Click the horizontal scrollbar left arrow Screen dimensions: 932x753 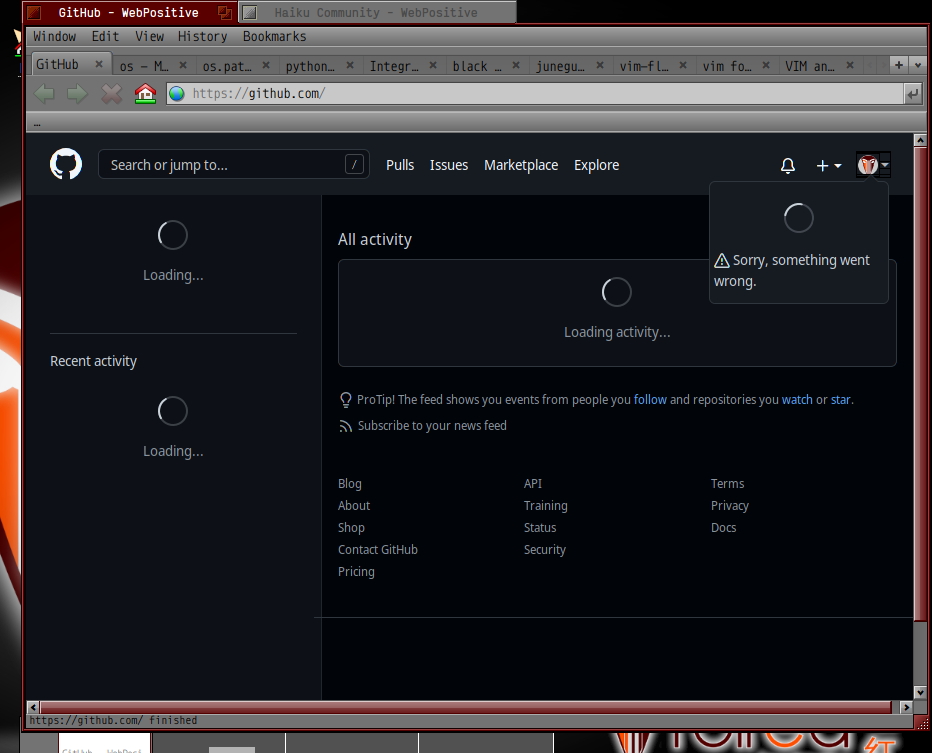(33, 707)
